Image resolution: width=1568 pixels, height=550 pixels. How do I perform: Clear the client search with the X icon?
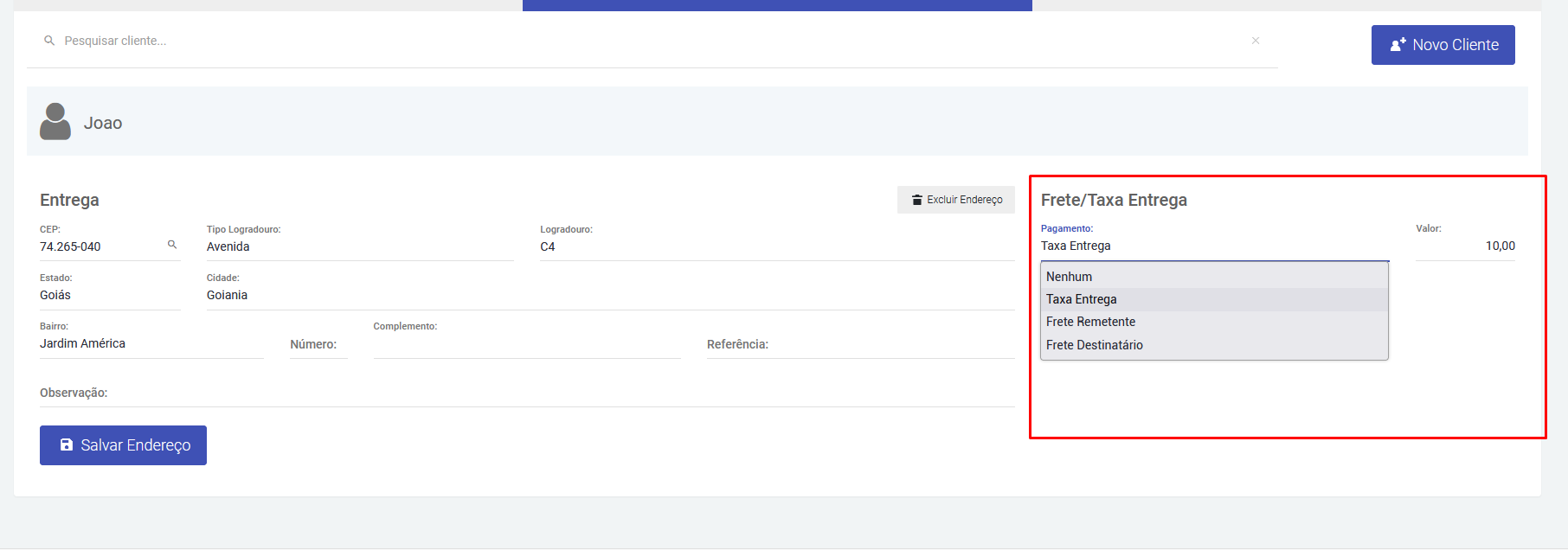(1255, 41)
